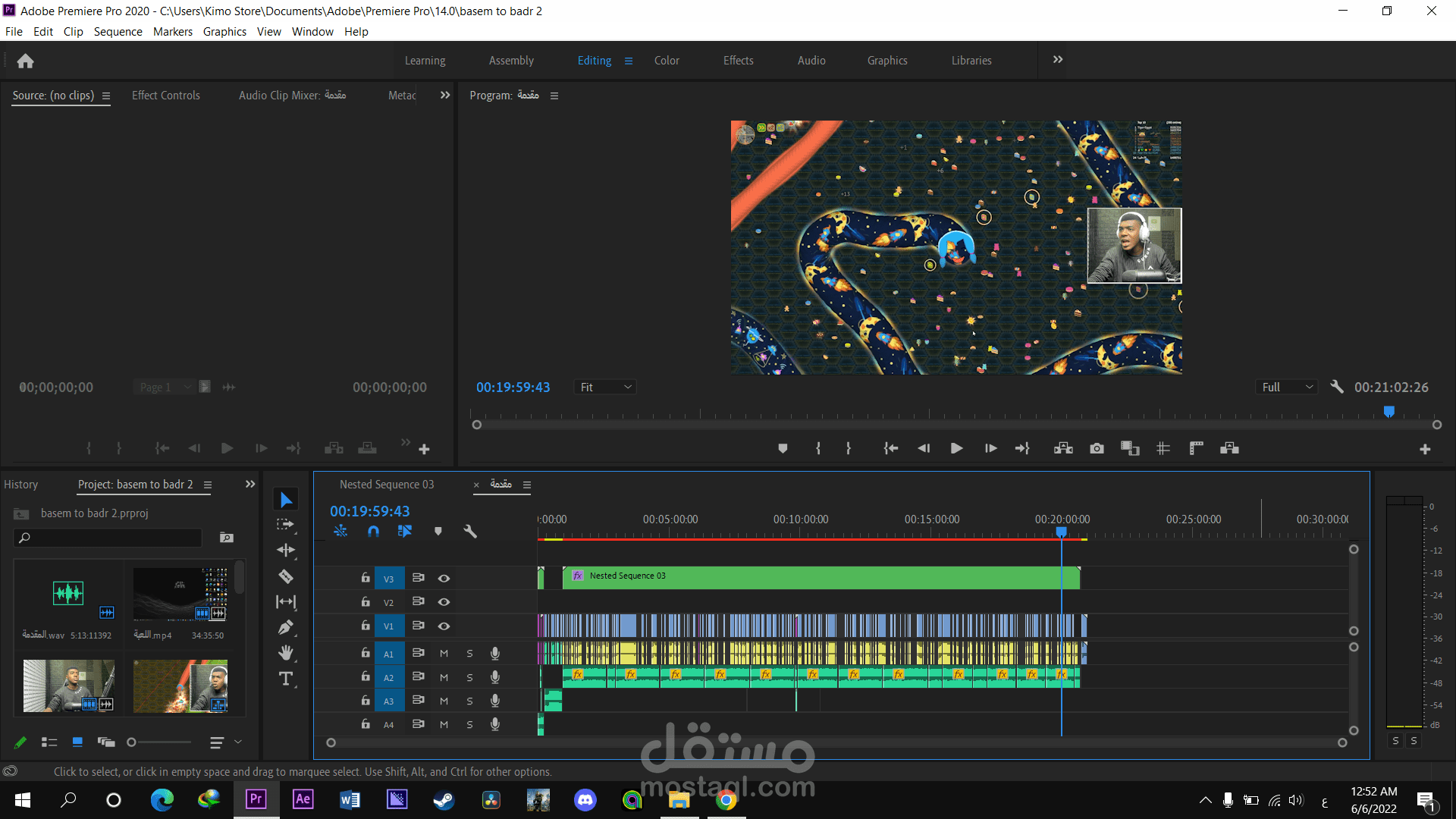1456x819 pixels.
Task: Step forward one frame in Program Monitor
Action: point(990,449)
